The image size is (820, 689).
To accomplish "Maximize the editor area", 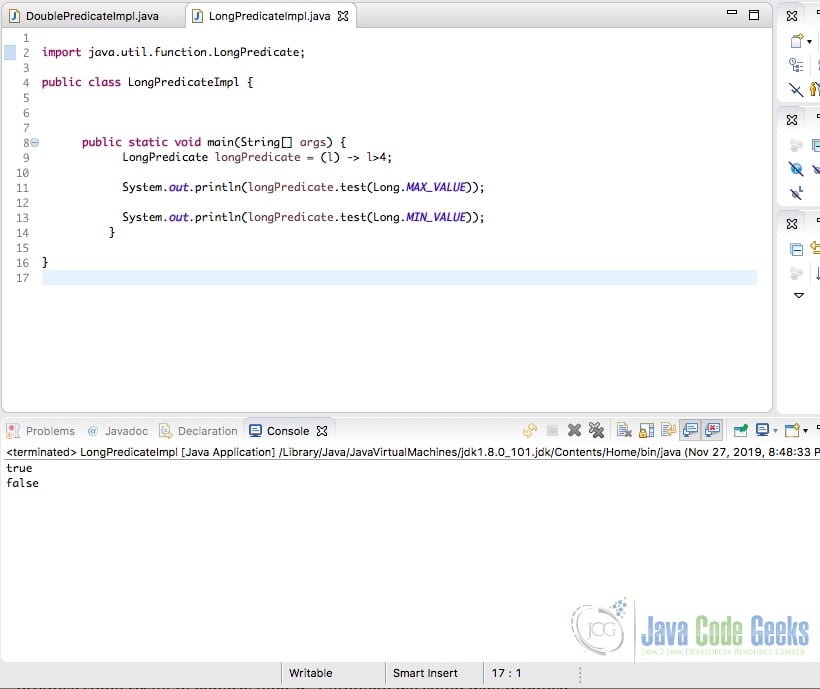I will [754, 15].
